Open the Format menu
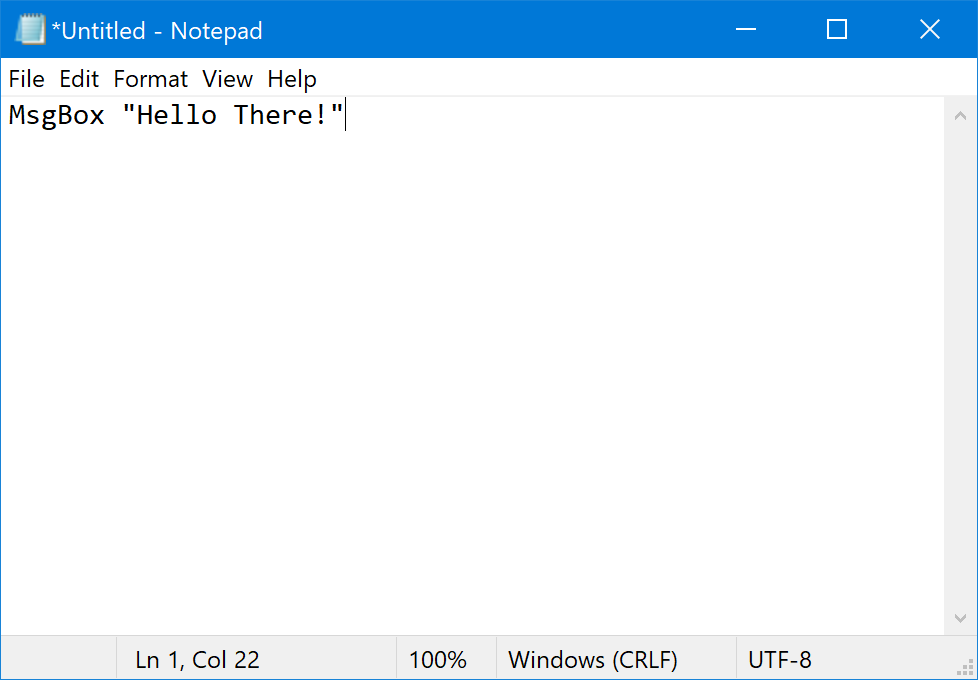This screenshot has width=978, height=680. point(150,79)
